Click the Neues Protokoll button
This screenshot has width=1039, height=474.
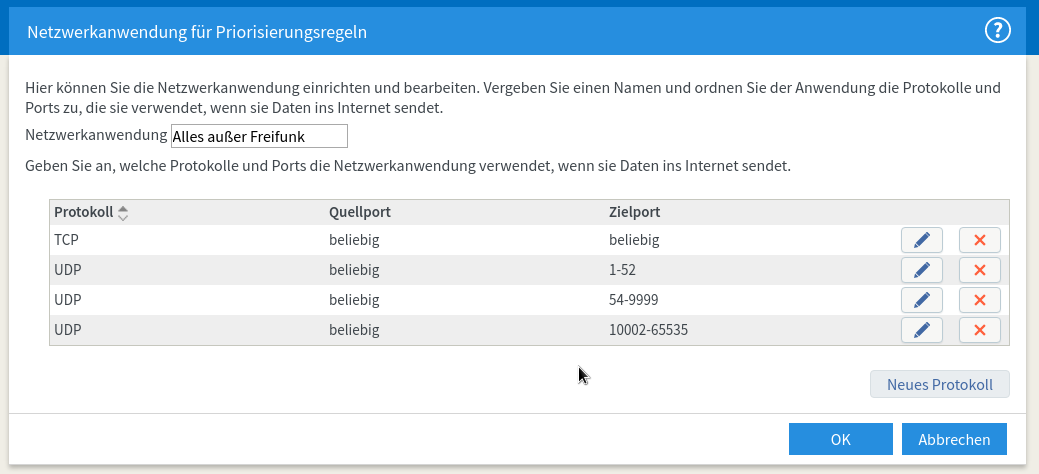pyautogui.click(x=940, y=385)
